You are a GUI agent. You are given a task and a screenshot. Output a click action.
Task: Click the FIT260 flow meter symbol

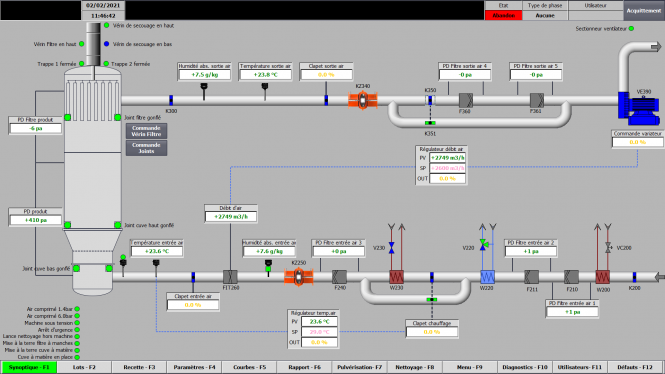(x=230, y=277)
